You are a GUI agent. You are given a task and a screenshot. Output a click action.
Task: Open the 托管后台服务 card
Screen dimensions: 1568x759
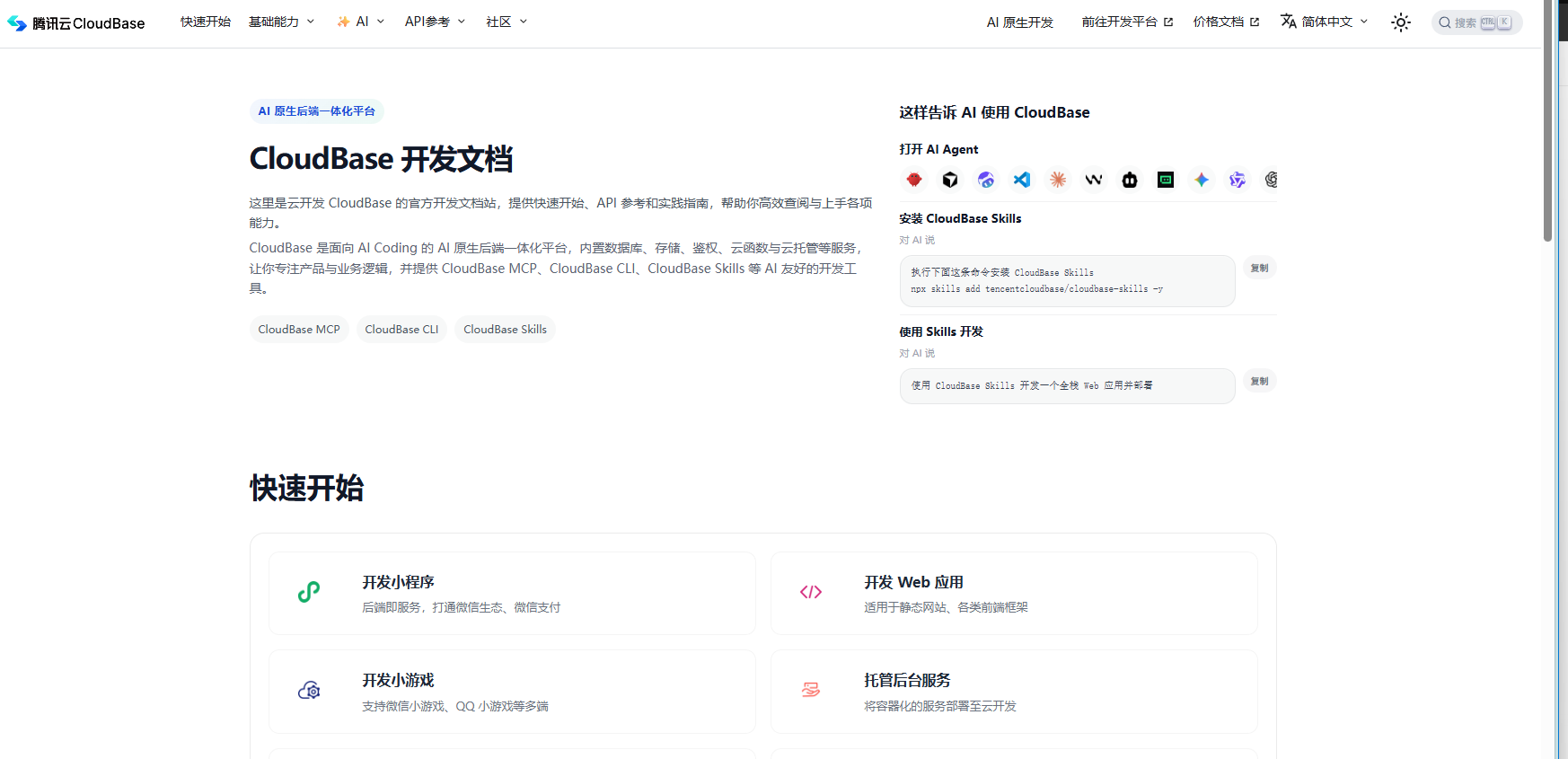tap(1014, 692)
